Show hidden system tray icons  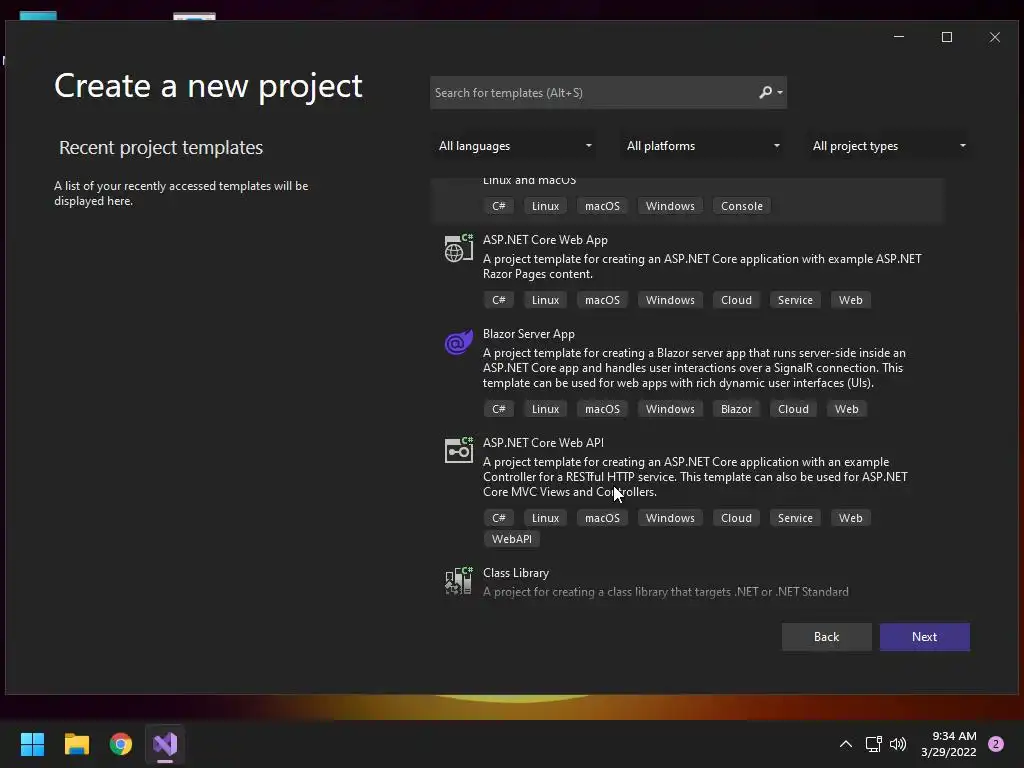click(846, 744)
